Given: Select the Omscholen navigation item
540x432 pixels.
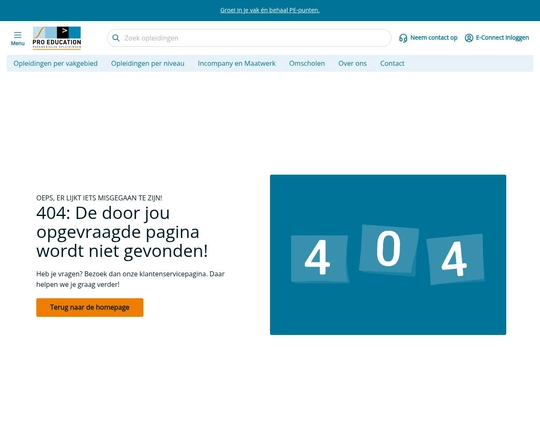Looking at the screenshot, I should point(307,63).
